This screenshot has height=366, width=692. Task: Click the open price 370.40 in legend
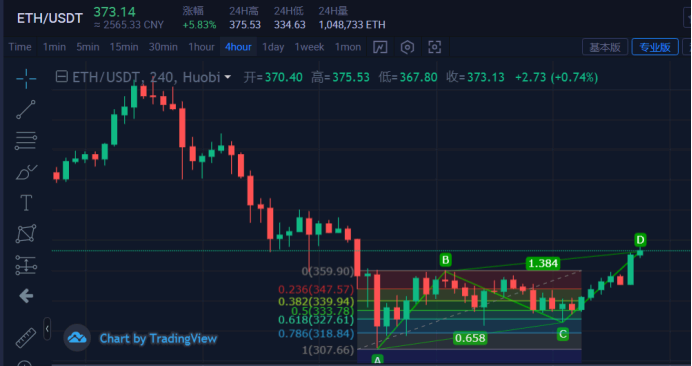[283, 77]
